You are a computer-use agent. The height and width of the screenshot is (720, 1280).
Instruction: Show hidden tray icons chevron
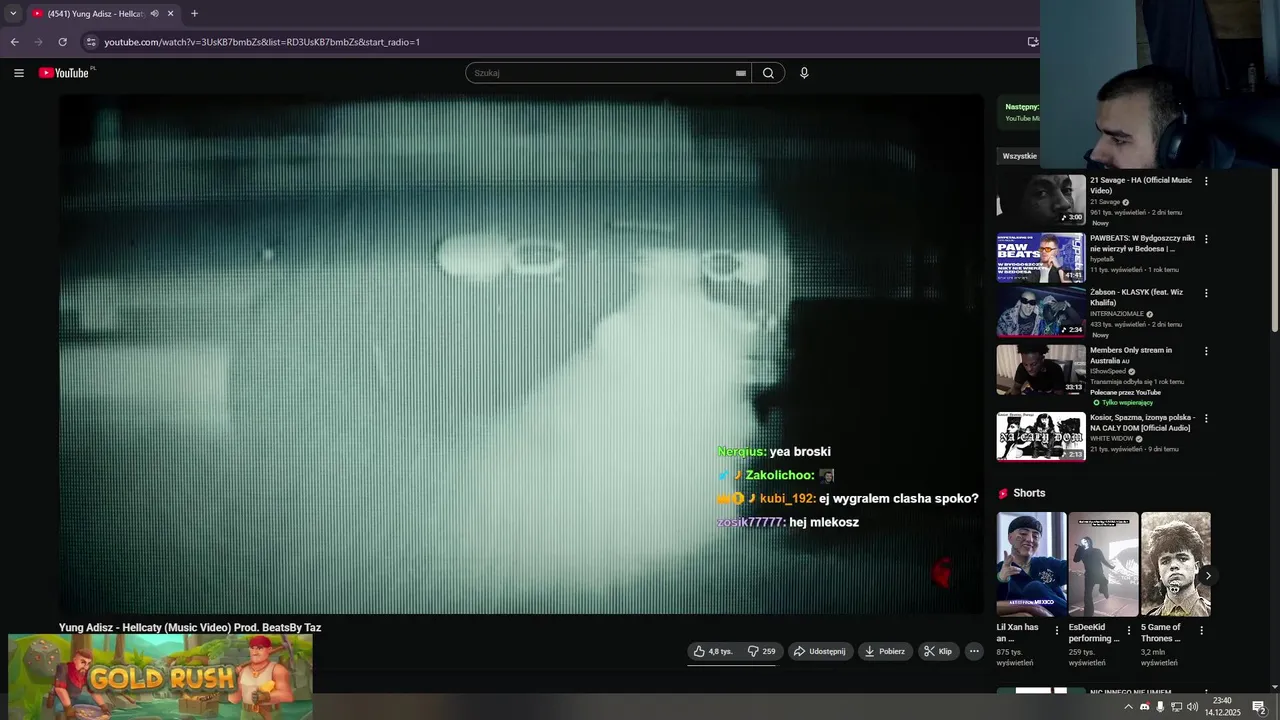pyautogui.click(x=1129, y=707)
